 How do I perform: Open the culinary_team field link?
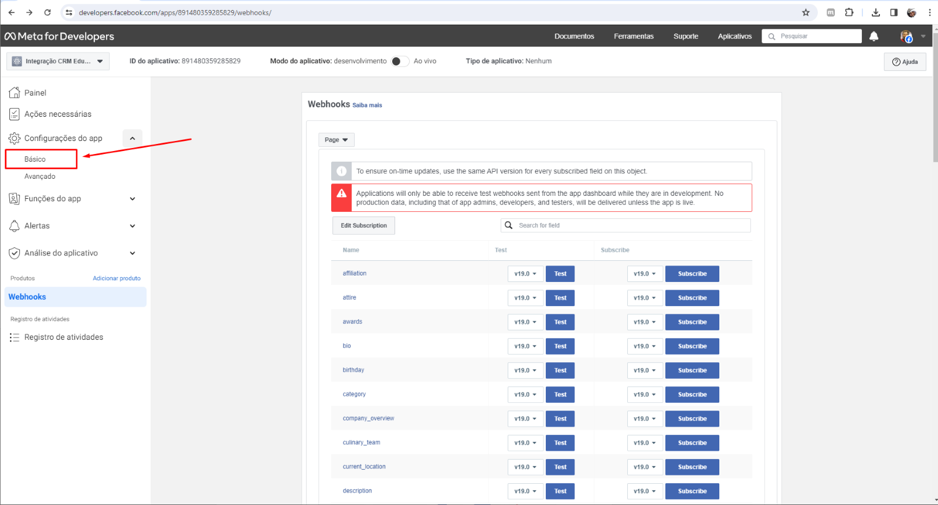click(361, 443)
